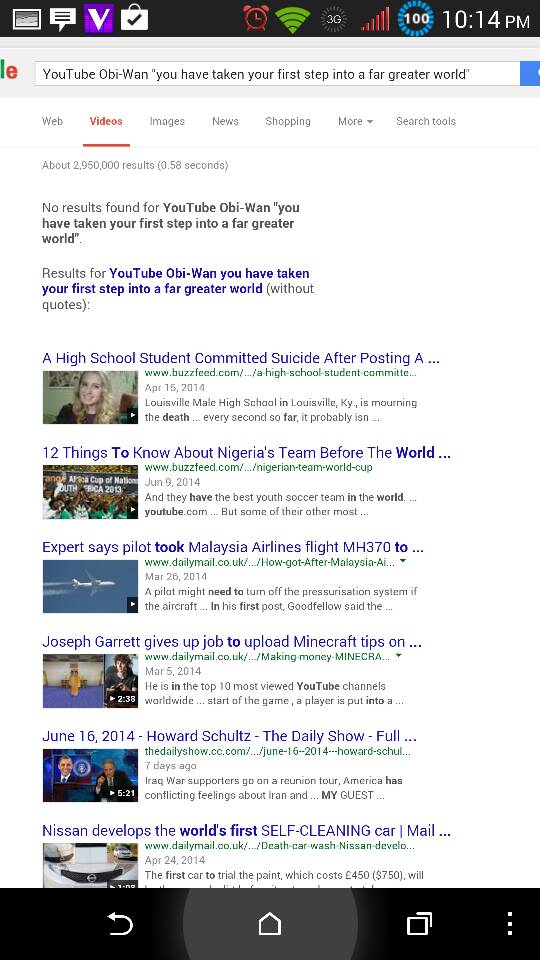Open the Howard Schultz Daily Show result
This screenshot has height=960, width=540.
229,736
